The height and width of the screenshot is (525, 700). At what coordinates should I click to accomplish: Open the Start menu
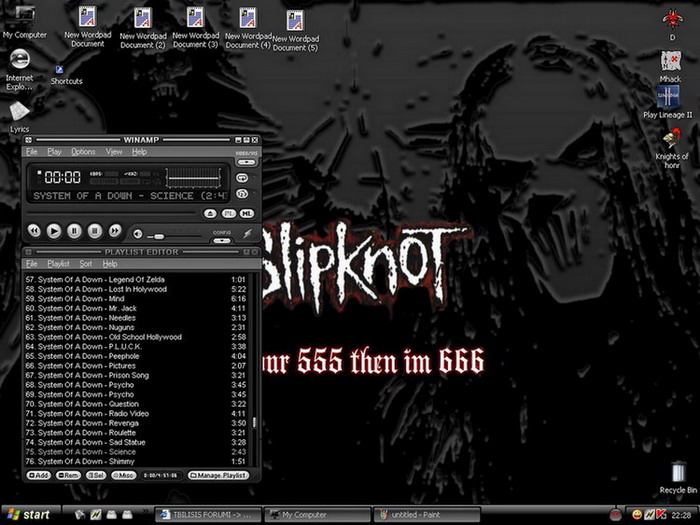(30, 515)
